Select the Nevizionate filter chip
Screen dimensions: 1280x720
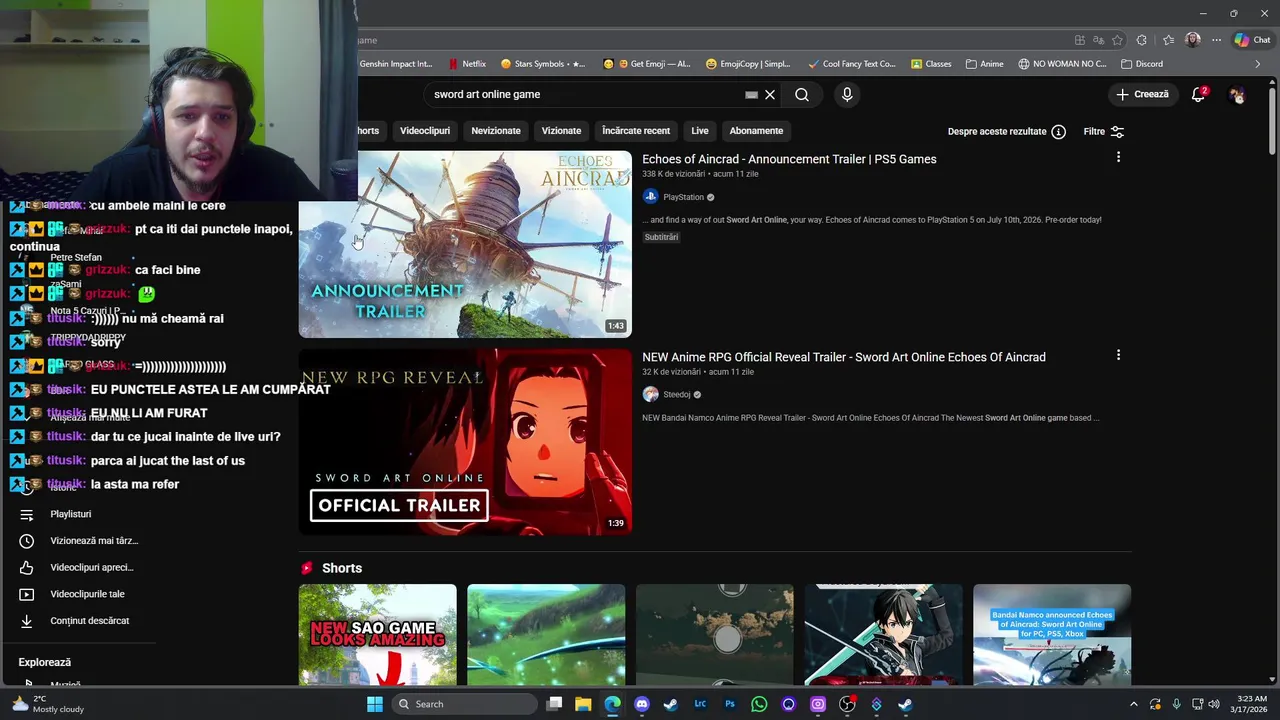click(x=496, y=131)
